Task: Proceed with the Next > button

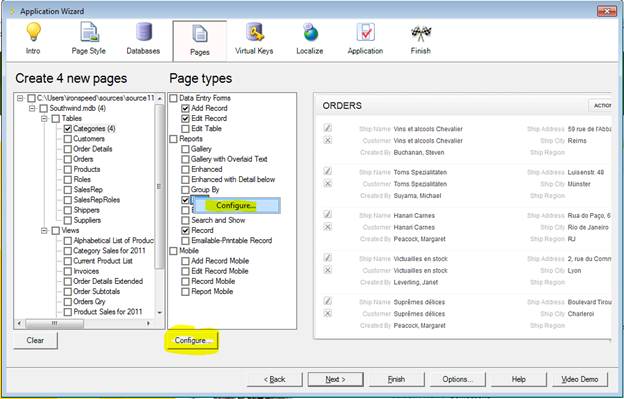Action: click(335, 380)
